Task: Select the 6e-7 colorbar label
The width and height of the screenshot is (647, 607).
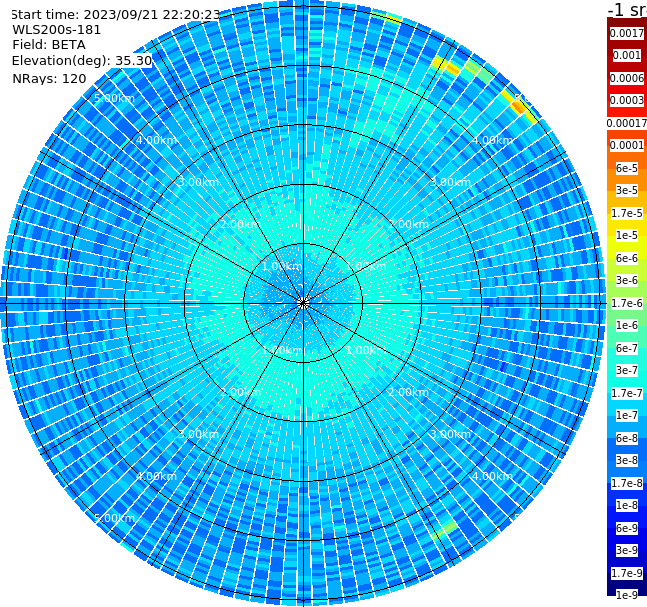Action: (x=627, y=348)
